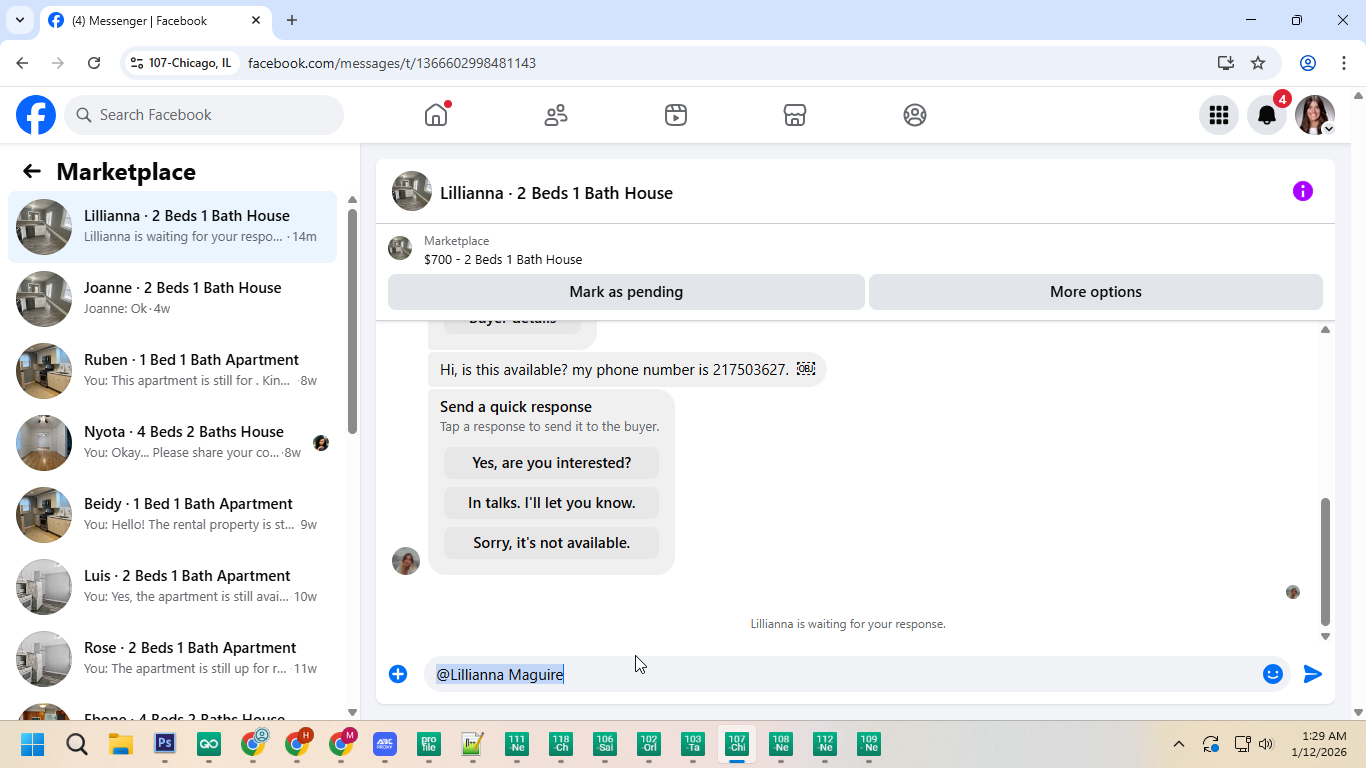Send the message with the send arrow
This screenshot has height=768, width=1366.
pos(1313,674)
